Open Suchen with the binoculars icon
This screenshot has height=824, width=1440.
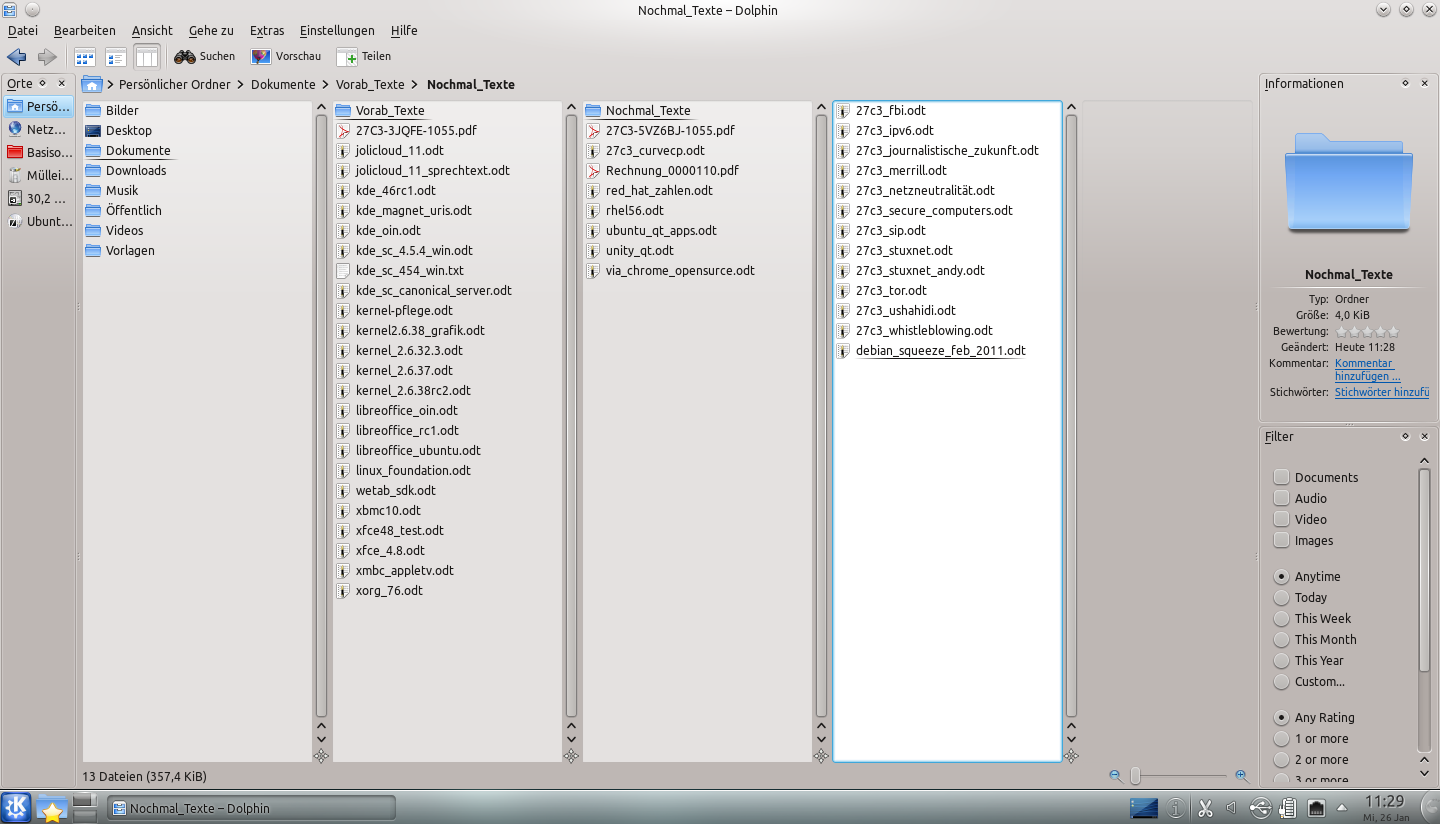(x=204, y=57)
